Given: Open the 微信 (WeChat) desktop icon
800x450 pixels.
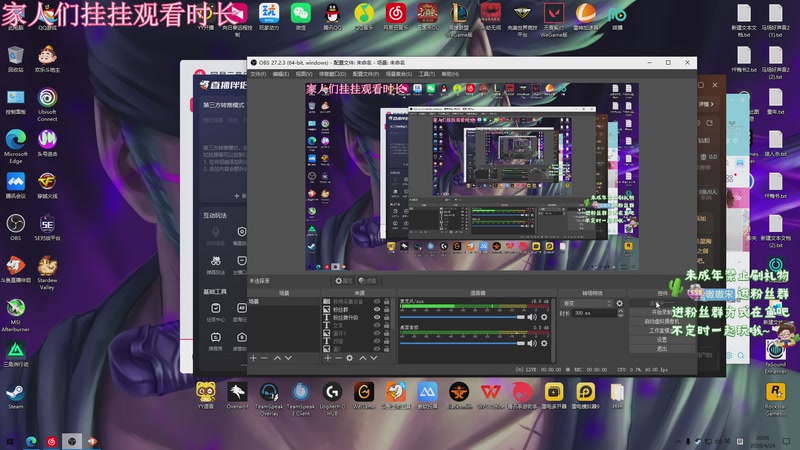Looking at the screenshot, I should click(x=301, y=16).
